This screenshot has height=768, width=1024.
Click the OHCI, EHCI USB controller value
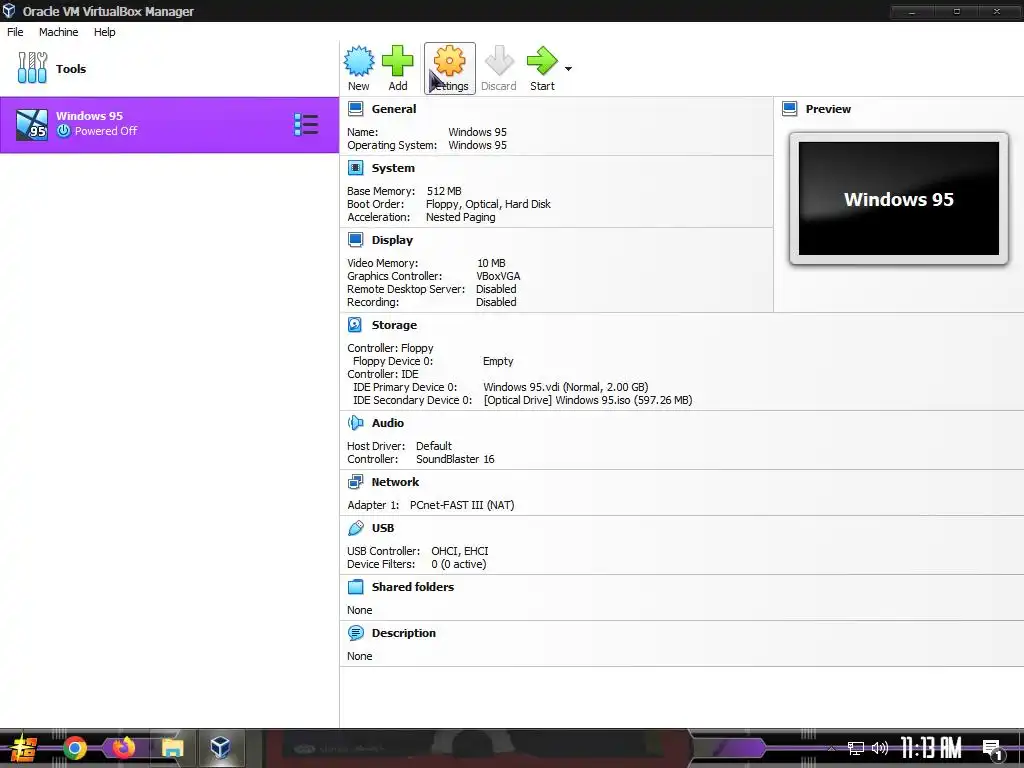pyautogui.click(x=460, y=551)
